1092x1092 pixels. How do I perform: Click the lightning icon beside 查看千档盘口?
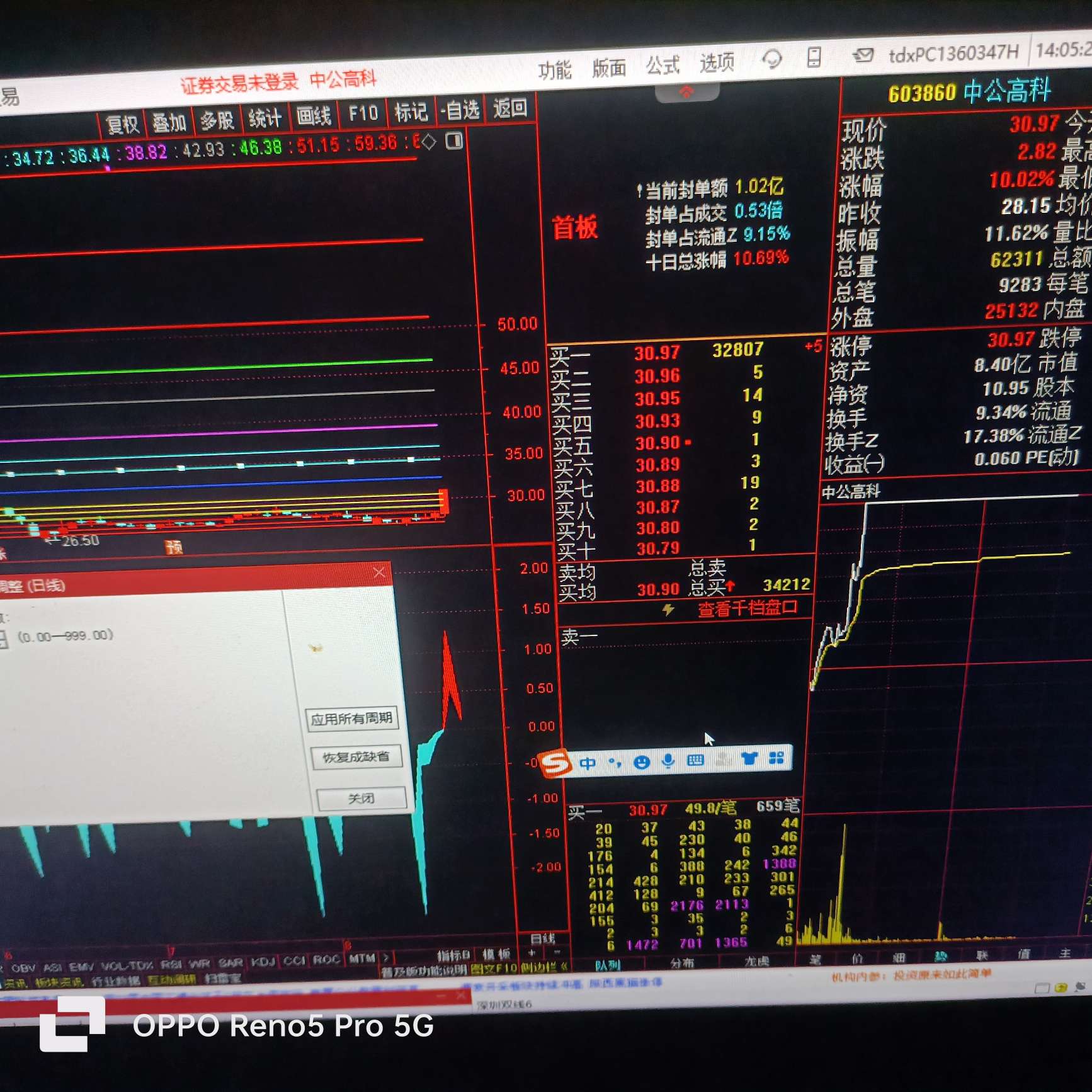[668, 610]
